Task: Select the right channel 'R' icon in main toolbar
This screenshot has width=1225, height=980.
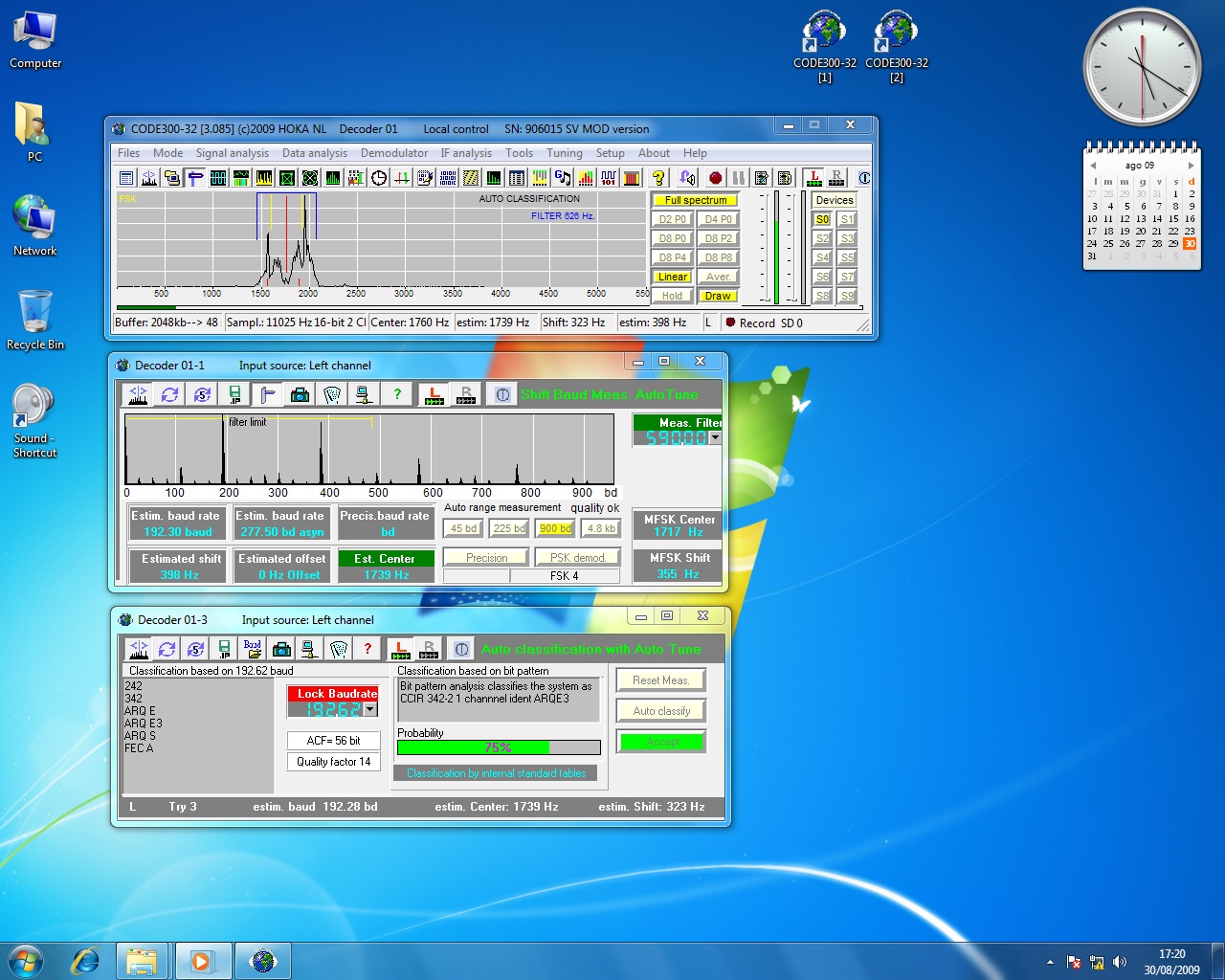Action: (836, 178)
